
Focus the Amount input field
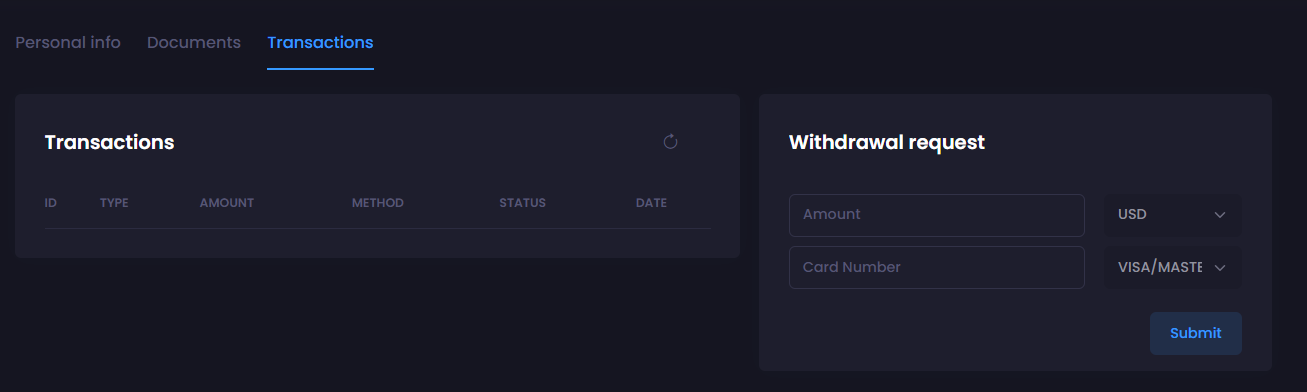937,215
